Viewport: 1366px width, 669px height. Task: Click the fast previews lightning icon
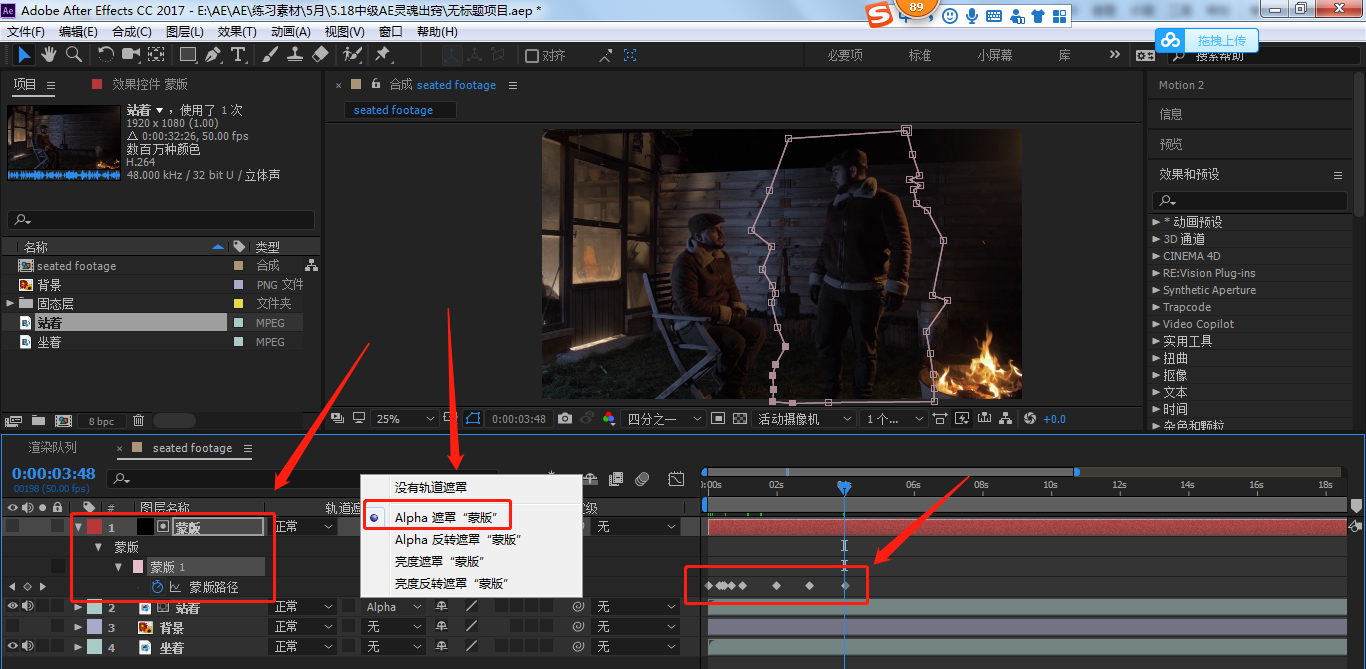962,419
